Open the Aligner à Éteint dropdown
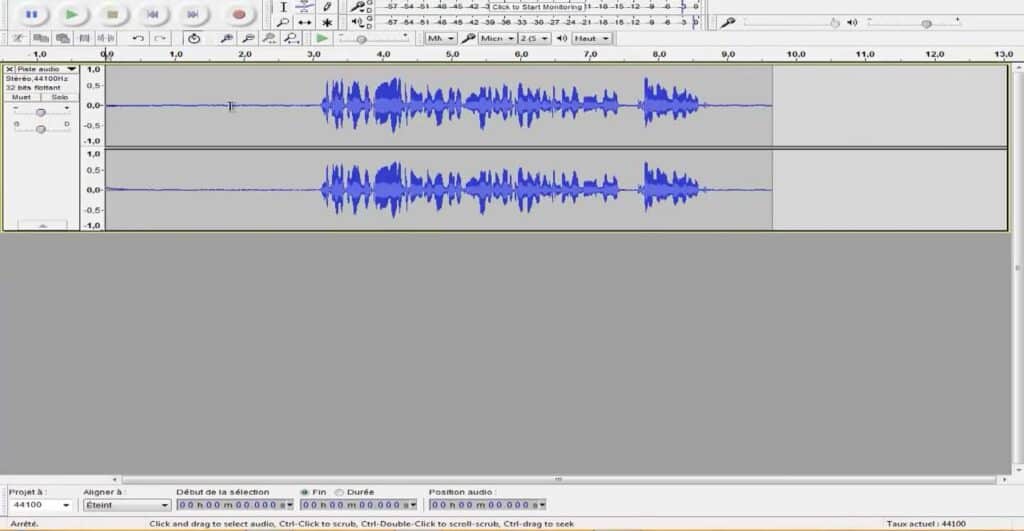Viewport: 1024px width, 531px height. click(x=127, y=505)
